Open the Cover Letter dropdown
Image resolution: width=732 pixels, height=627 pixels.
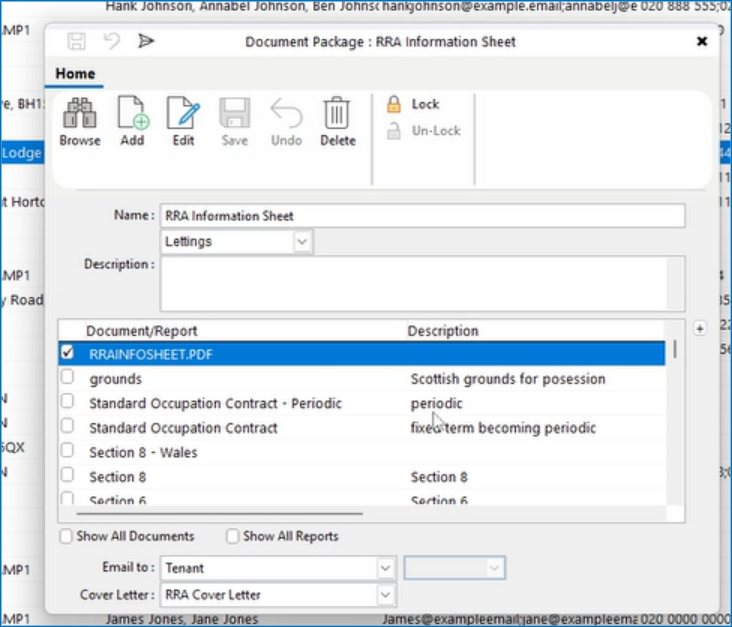tap(385, 595)
